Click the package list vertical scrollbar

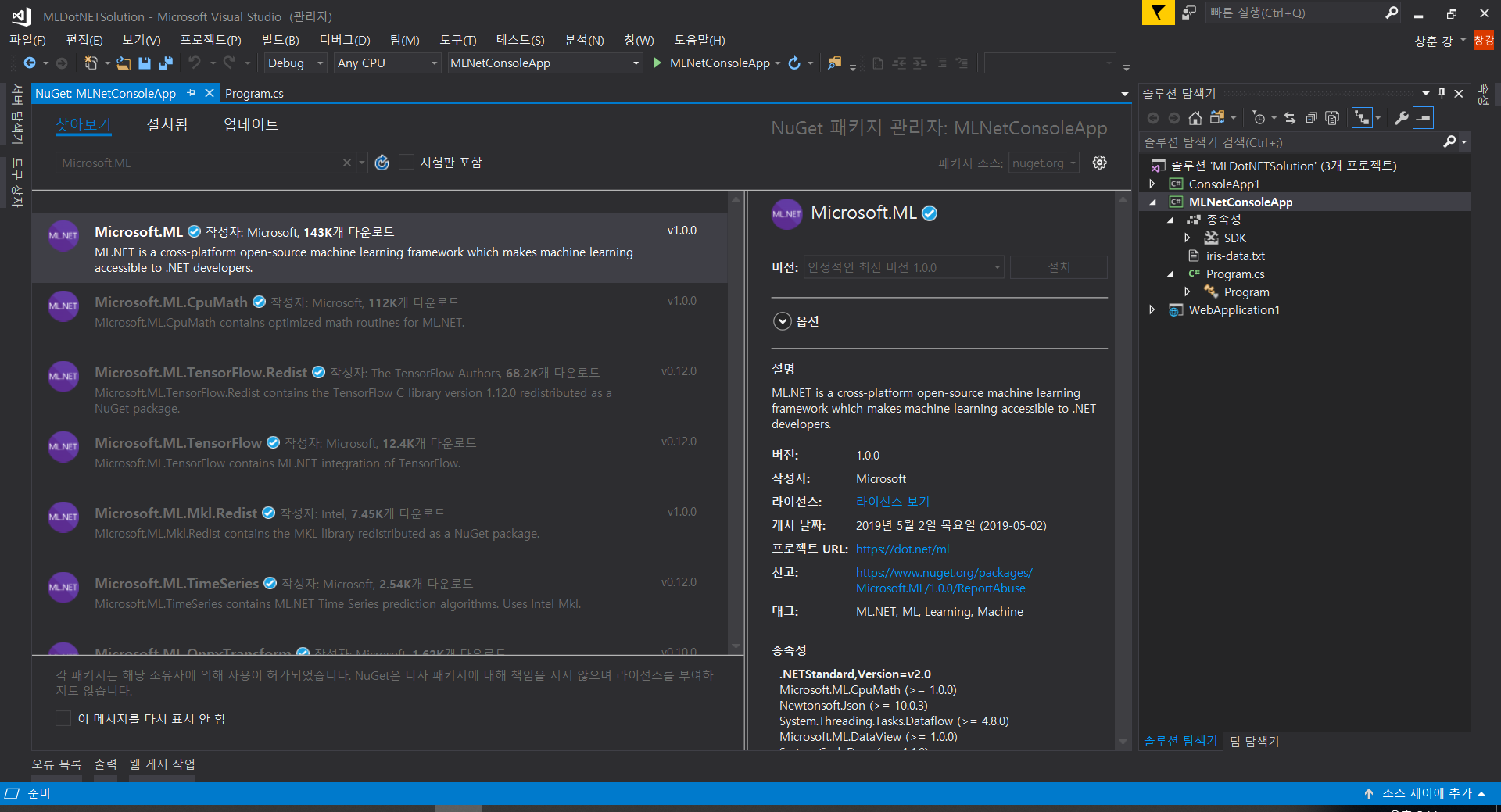[736, 422]
